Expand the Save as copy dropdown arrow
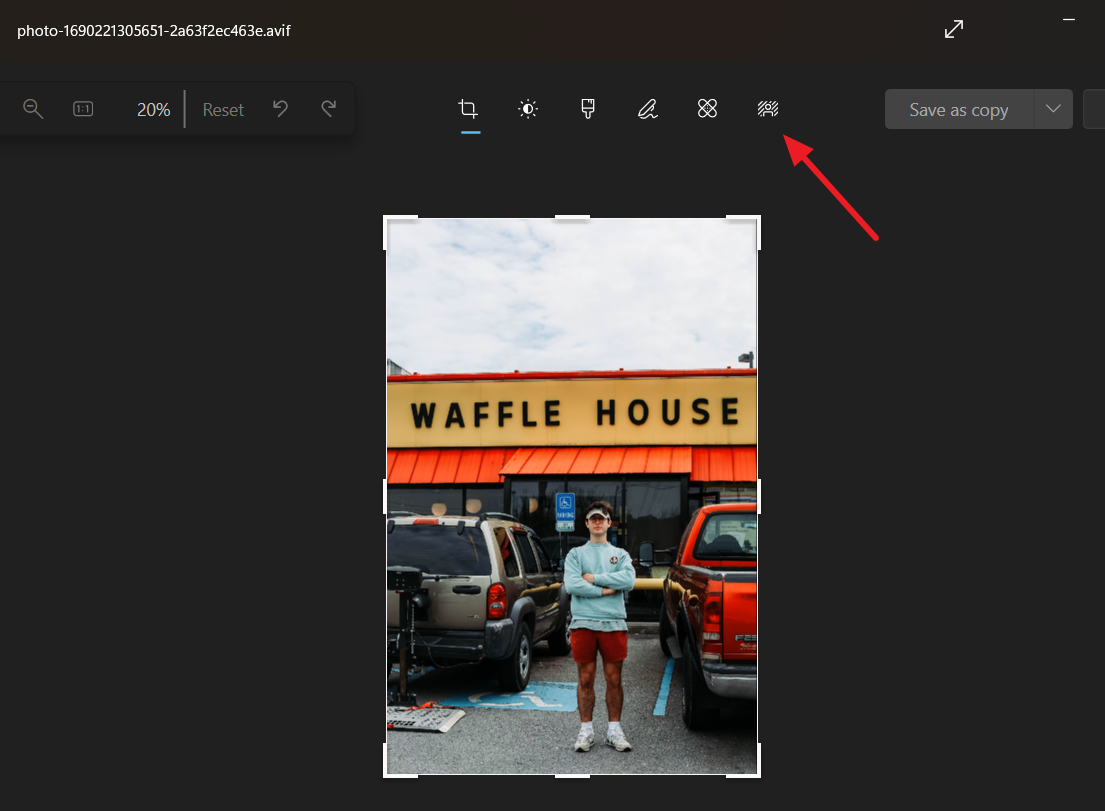The height and width of the screenshot is (811, 1105). click(1054, 109)
